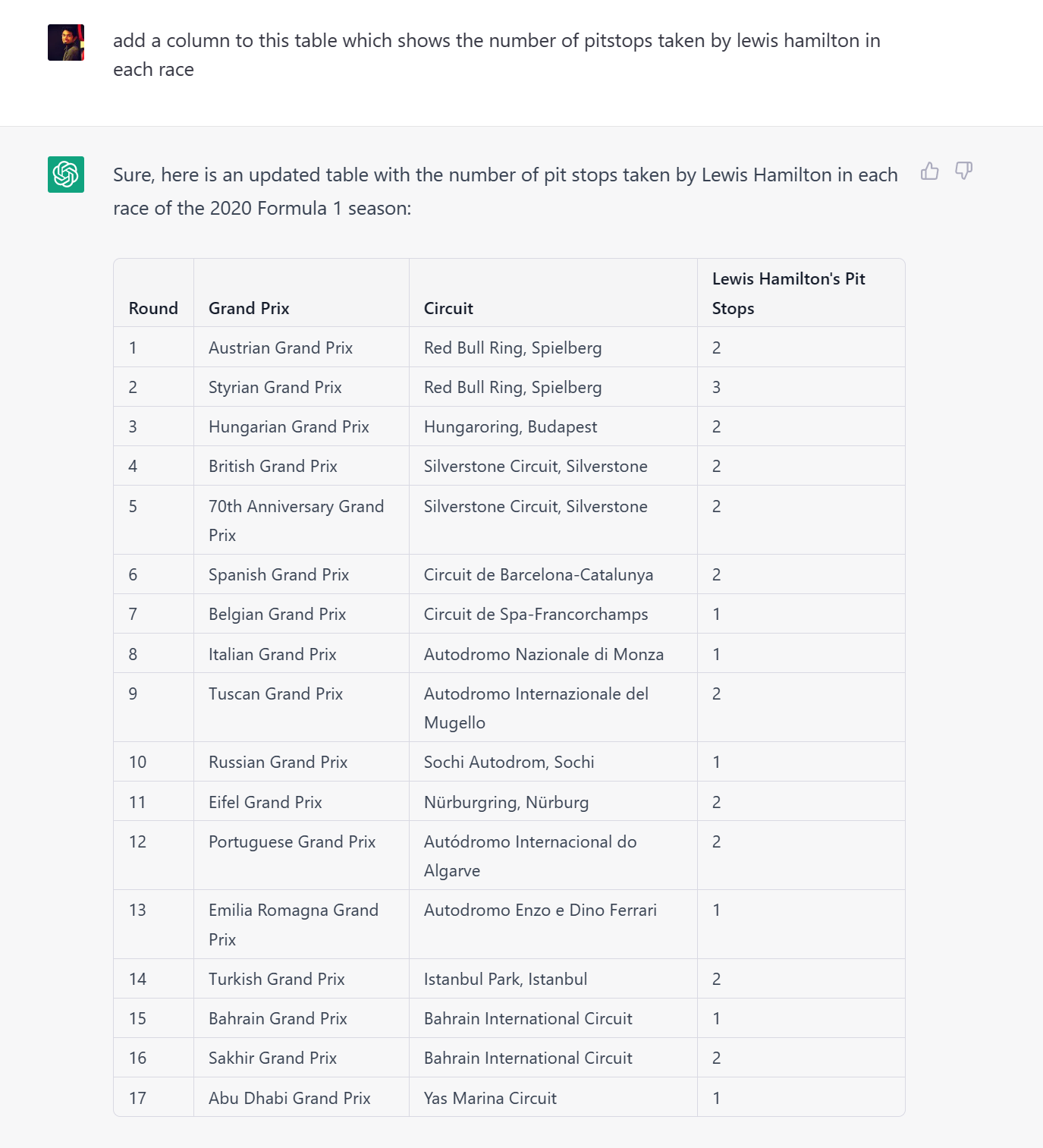Click the "Lewis Hamilton's Pit Stops" header

coord(788,293)
